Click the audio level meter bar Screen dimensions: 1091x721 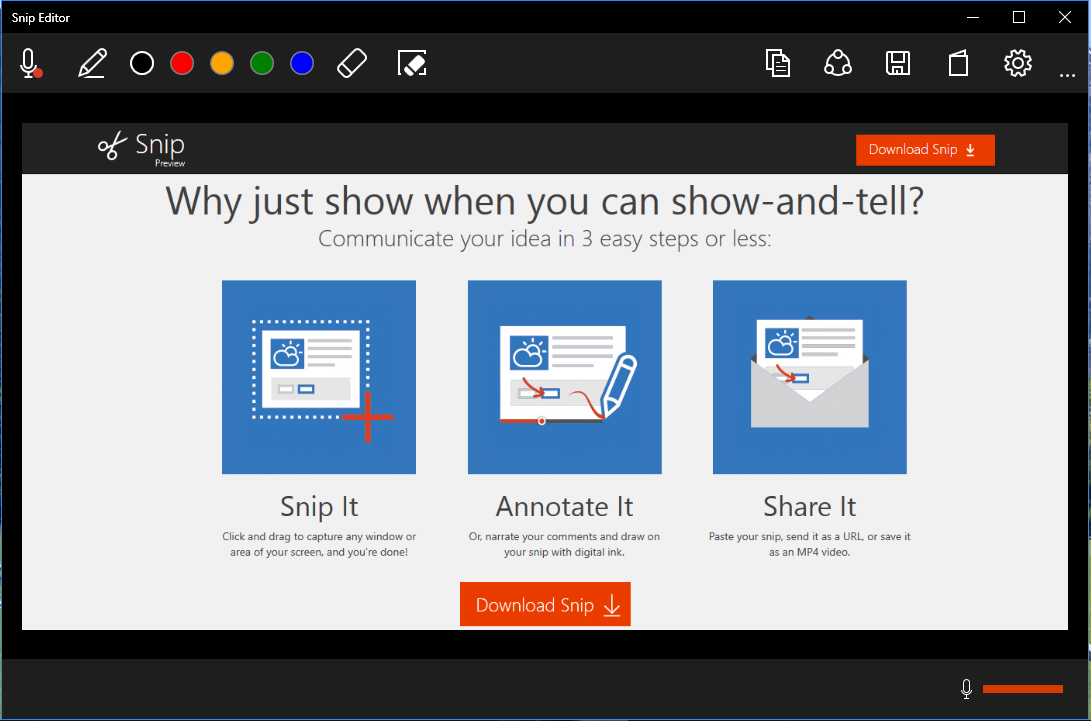(1022, 688)
